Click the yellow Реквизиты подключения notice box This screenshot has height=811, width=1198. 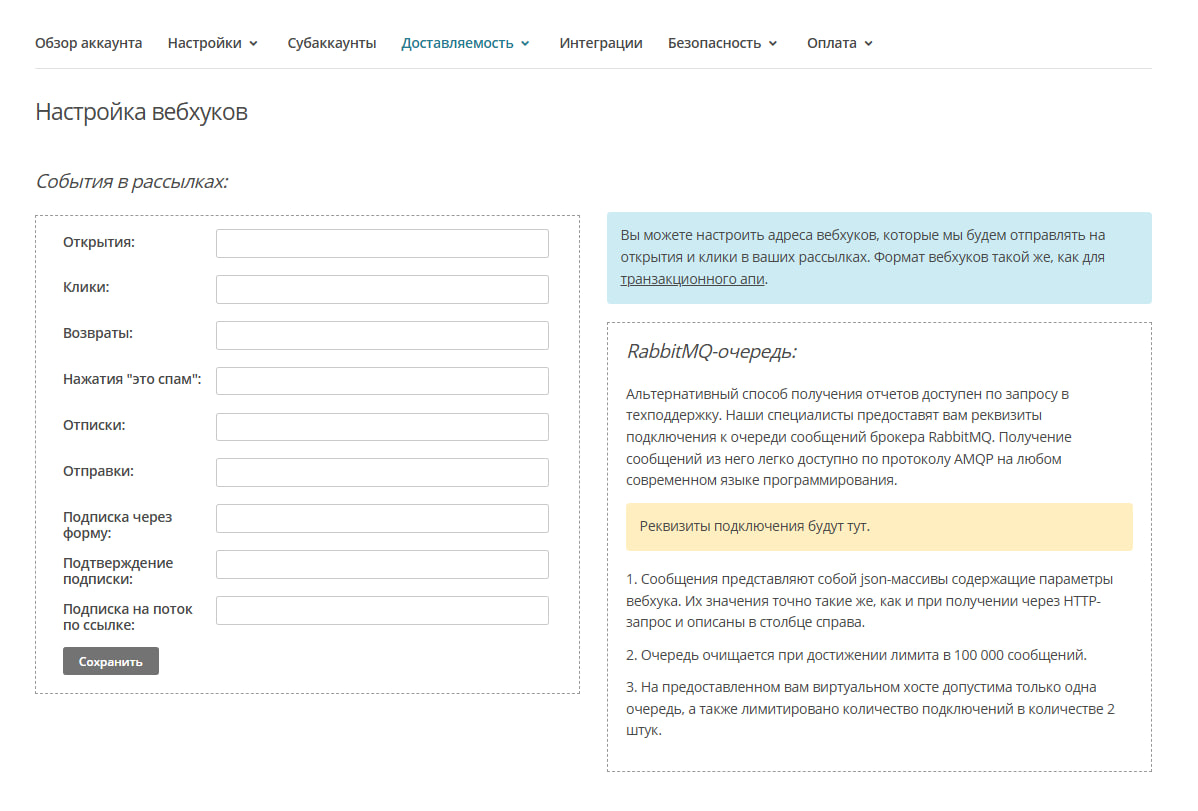878,527
